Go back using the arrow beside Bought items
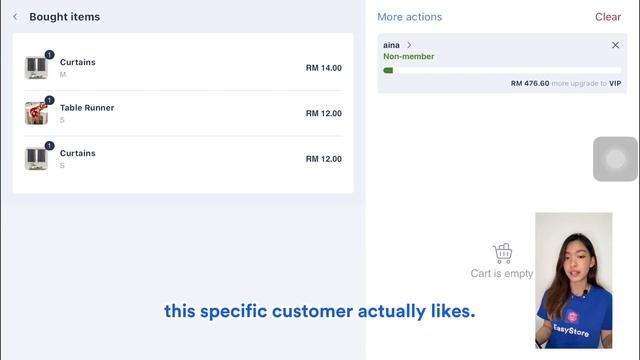 pos(16,17)
